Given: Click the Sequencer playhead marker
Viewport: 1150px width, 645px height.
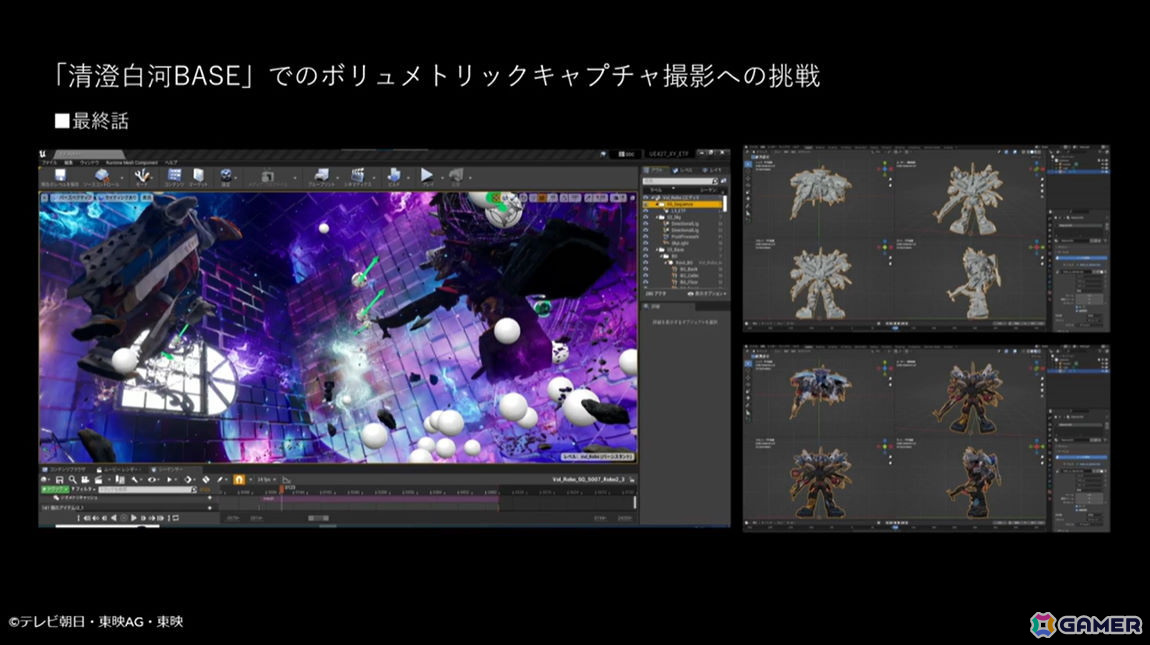Looking at the screenshot, I should [282, 489].
